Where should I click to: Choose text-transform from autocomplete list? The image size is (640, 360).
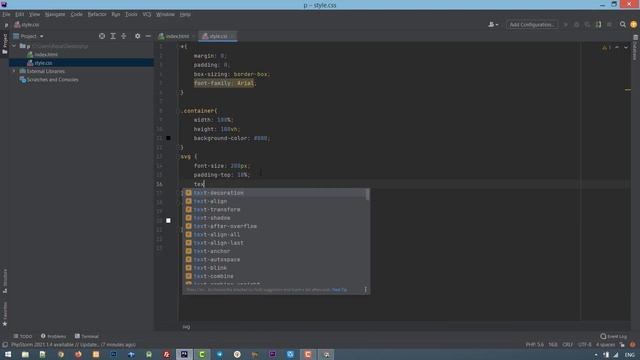pos(274,209)
